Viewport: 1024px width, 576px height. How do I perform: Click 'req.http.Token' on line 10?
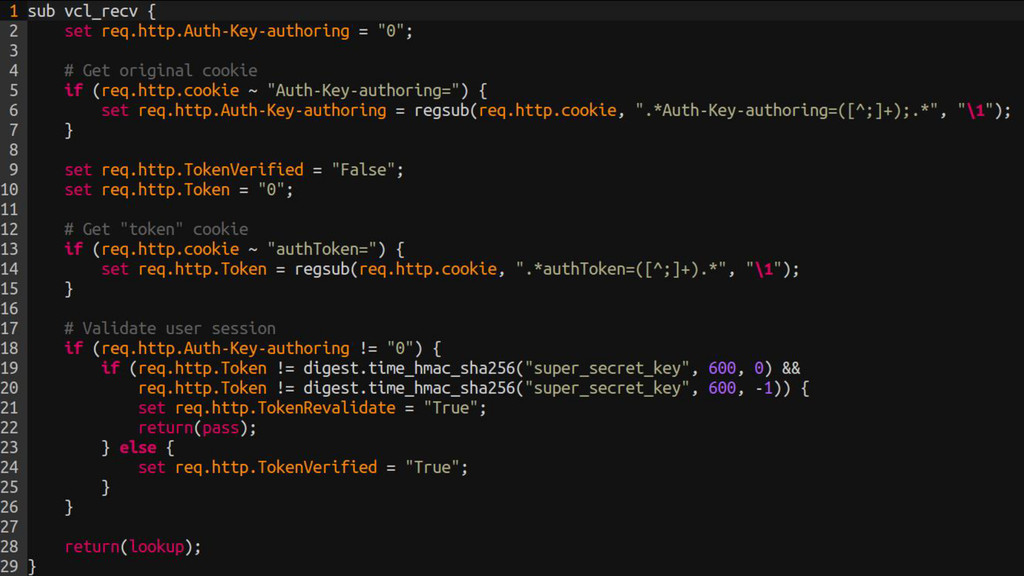[165, 189]
